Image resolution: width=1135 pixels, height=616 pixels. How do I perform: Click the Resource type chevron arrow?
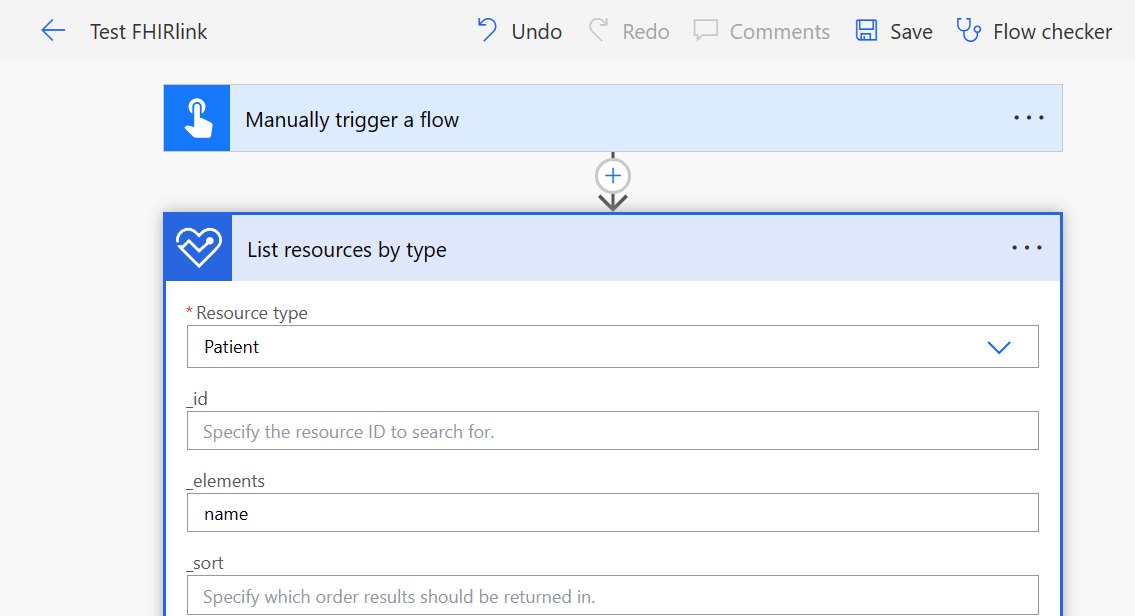coord(999,347)
